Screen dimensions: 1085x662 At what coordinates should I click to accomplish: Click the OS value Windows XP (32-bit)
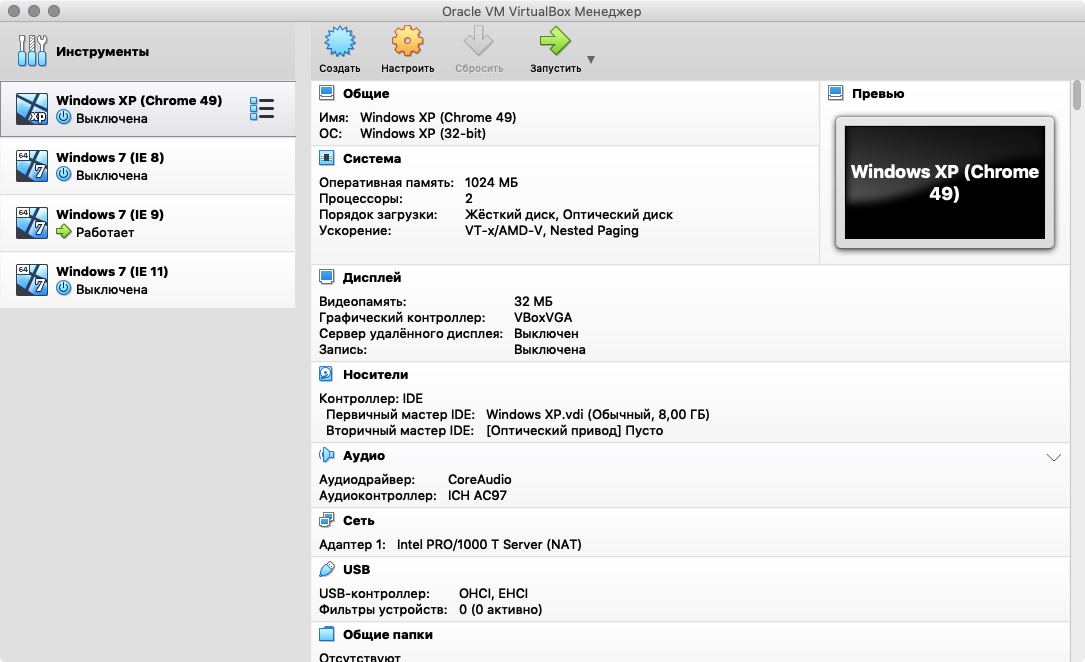423,134
